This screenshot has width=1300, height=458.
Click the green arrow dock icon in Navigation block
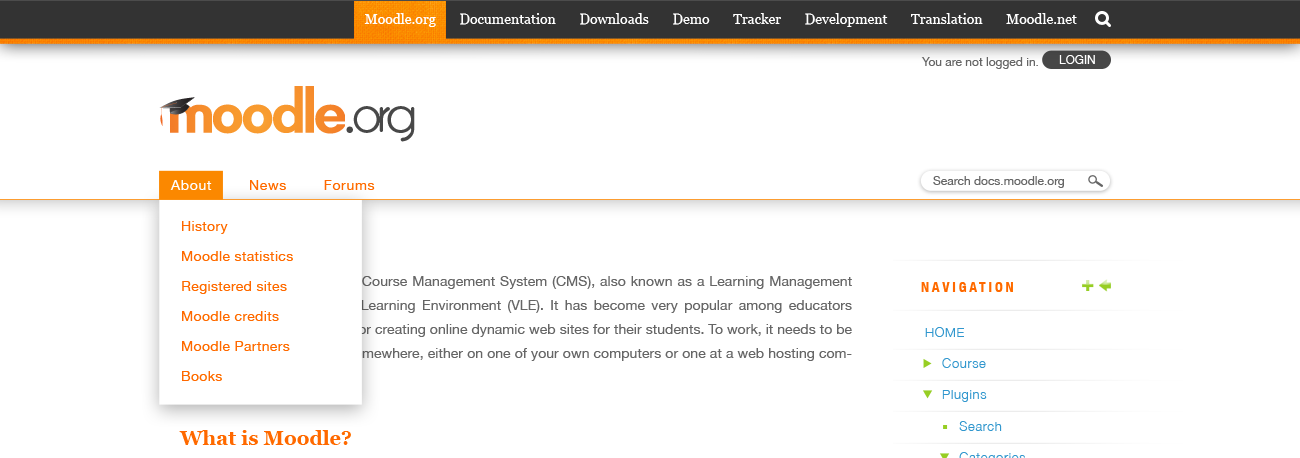point(1105,287)
